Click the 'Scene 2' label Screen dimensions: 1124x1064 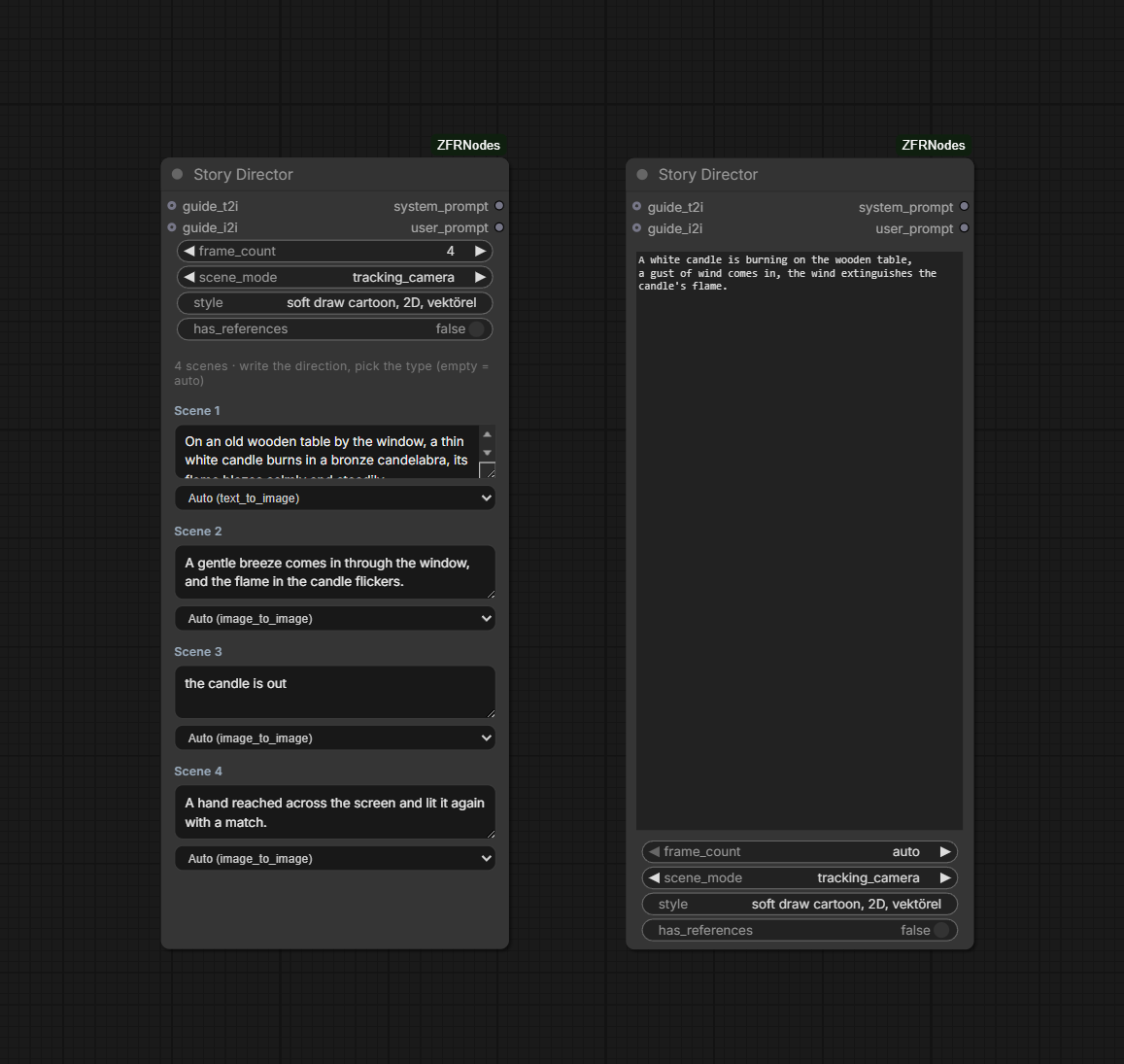tap(198, 532)
